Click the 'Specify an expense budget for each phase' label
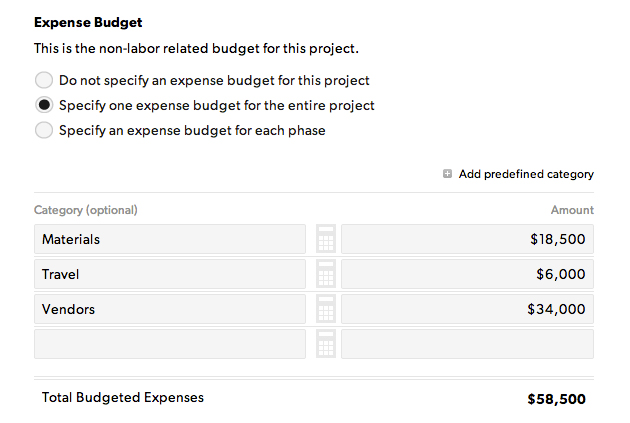 [x=192, y=131]
